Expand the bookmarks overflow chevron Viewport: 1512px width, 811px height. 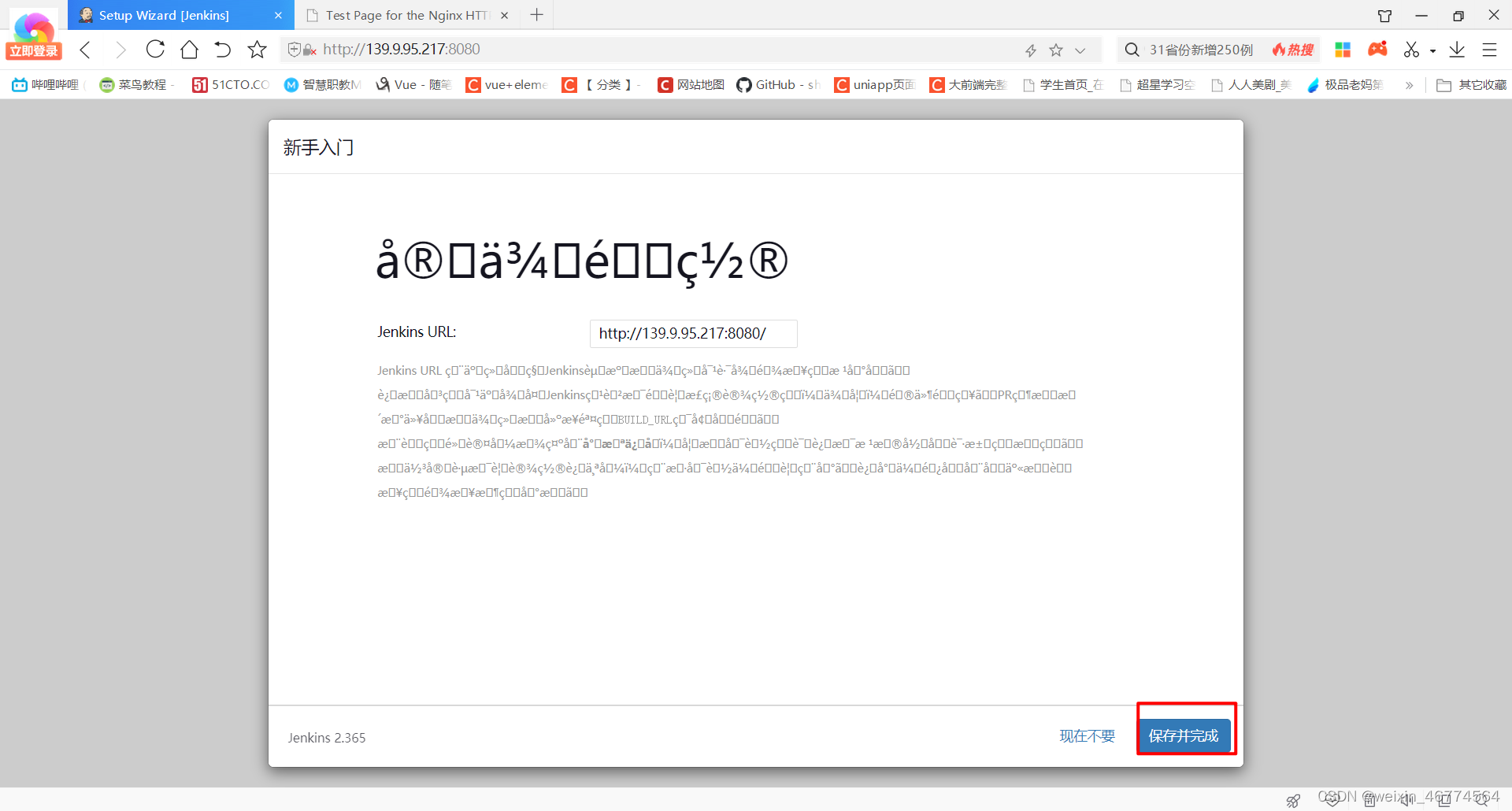(x=1409, y=85)
